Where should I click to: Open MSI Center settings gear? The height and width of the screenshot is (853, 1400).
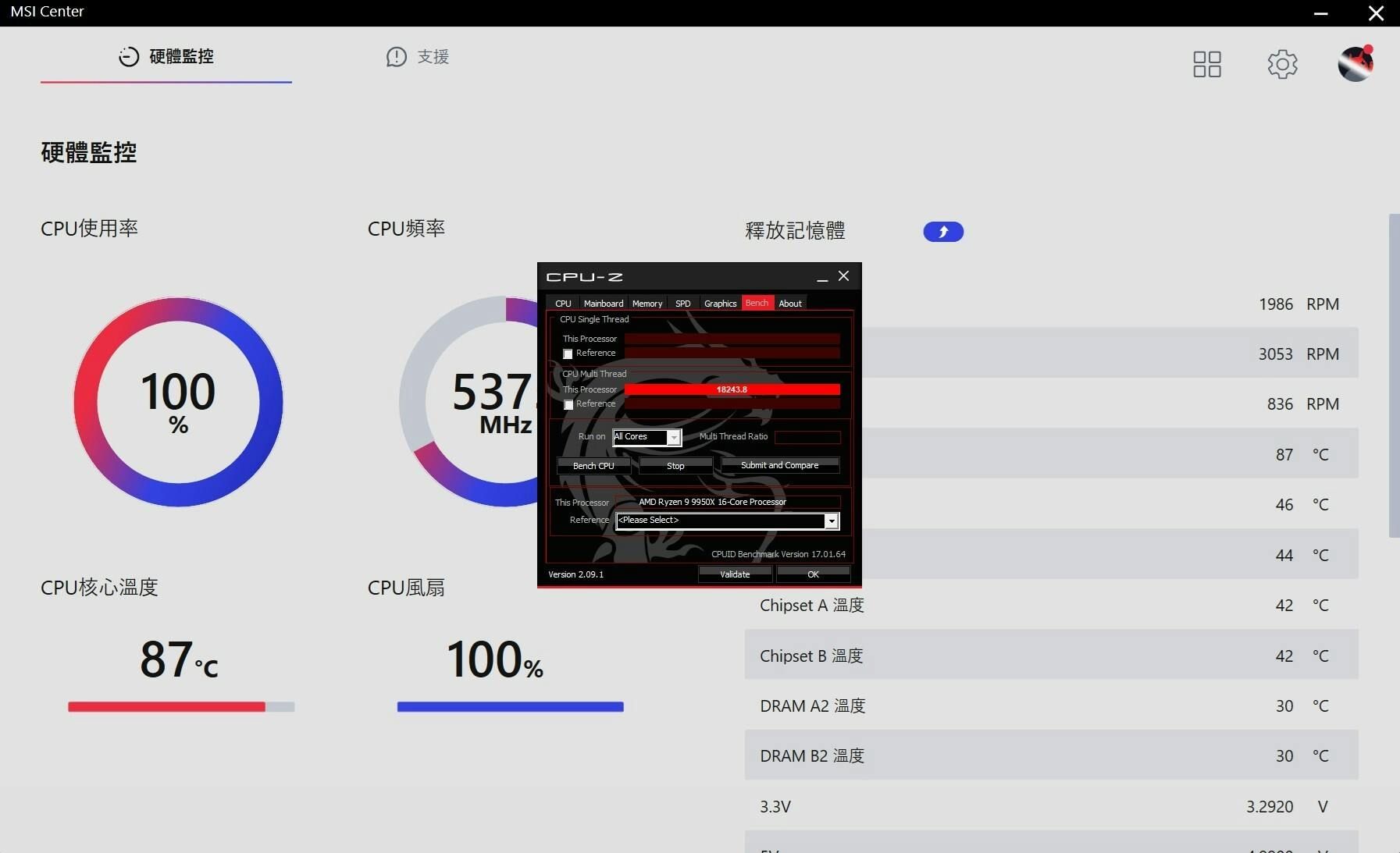coord(1282,64)
